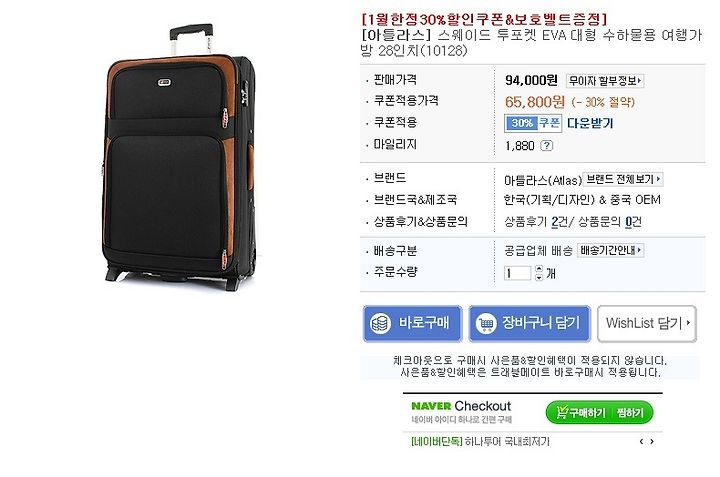Click the 30% 쿠폰 badge icon
This screenshot has height=477, width=720.
533,123
